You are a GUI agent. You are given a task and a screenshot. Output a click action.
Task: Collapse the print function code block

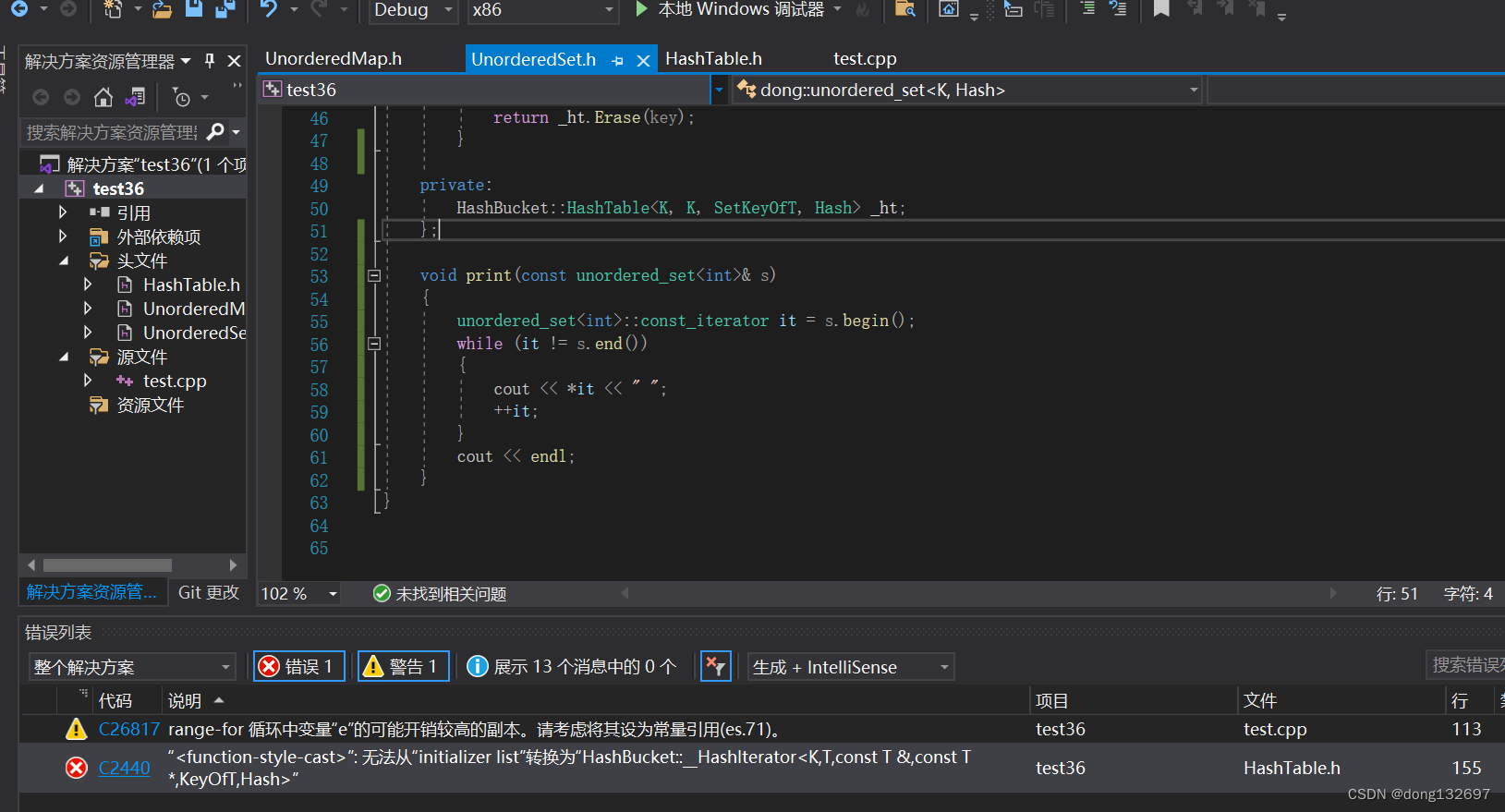[374, 275]
